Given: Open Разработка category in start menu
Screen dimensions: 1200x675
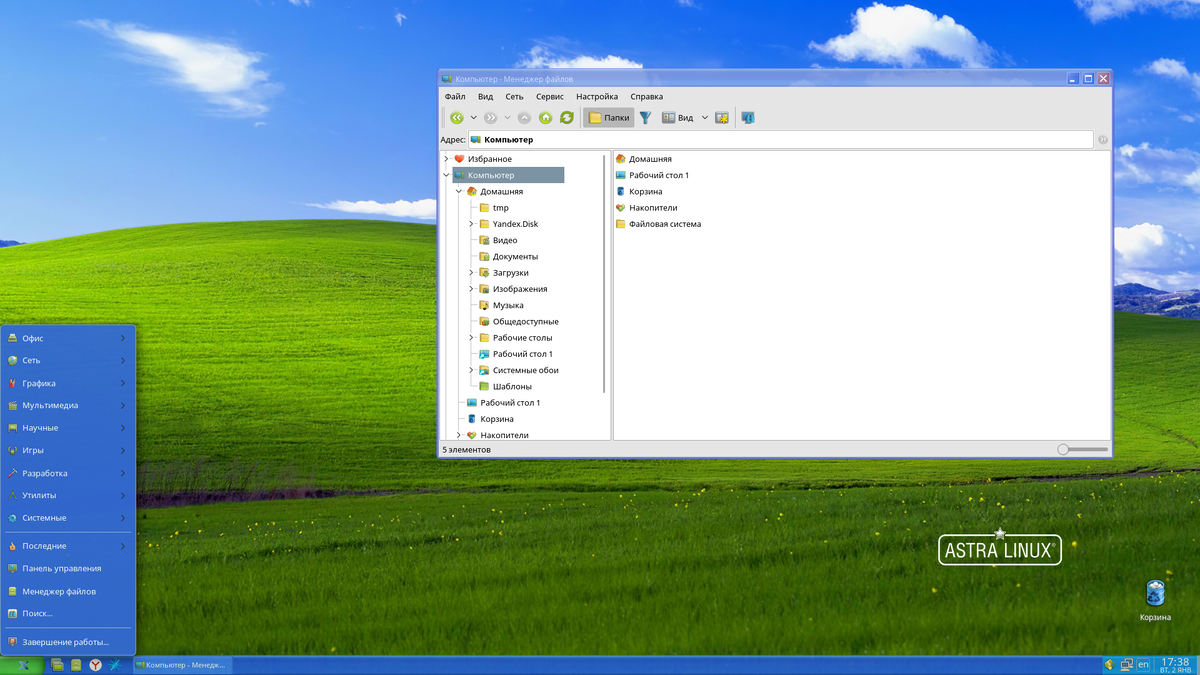Looking at the screenshot, I should 67,473.
